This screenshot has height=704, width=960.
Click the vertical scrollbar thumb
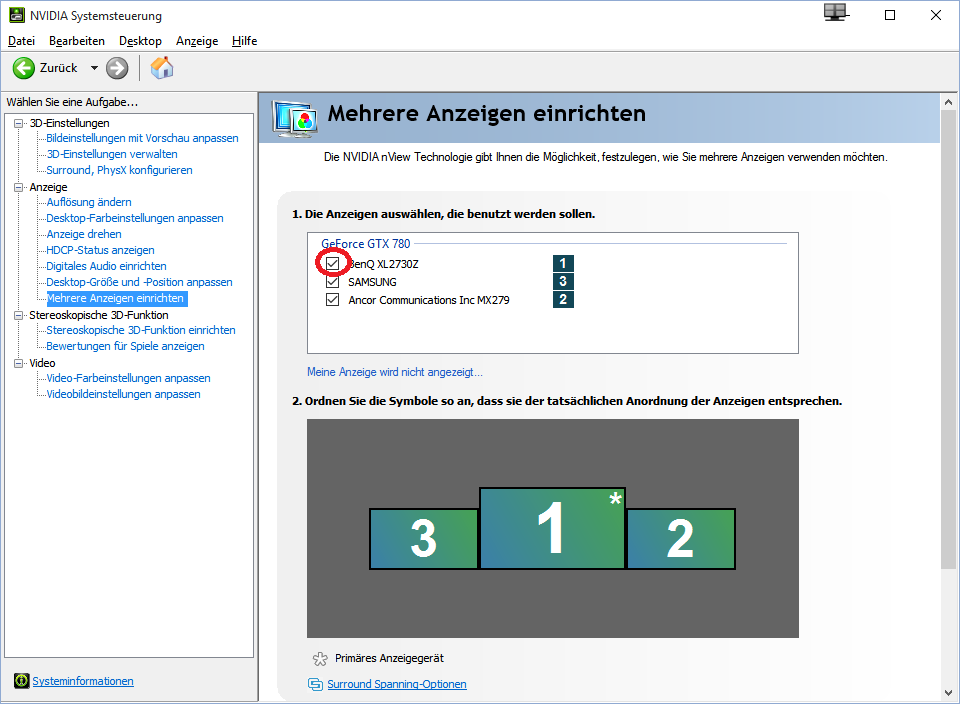tap(948, 340)
